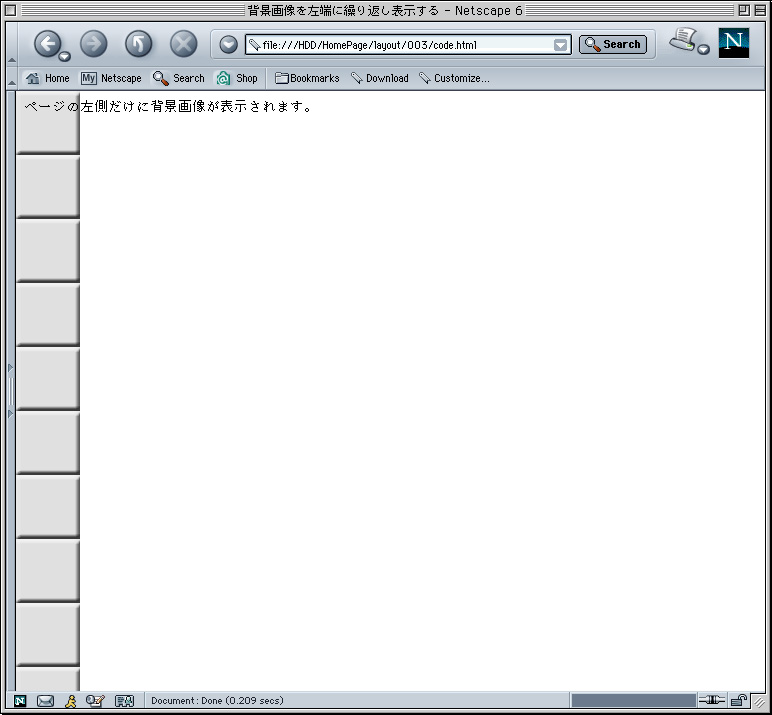Click the window close box in the title bar
772x715 pixels.
point(10,10)
